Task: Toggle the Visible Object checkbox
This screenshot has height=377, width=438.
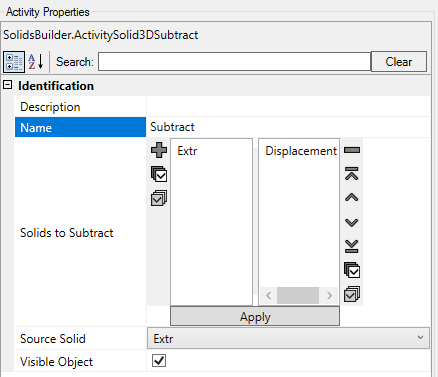Action: pyautogui.click(x=159, y=361)
